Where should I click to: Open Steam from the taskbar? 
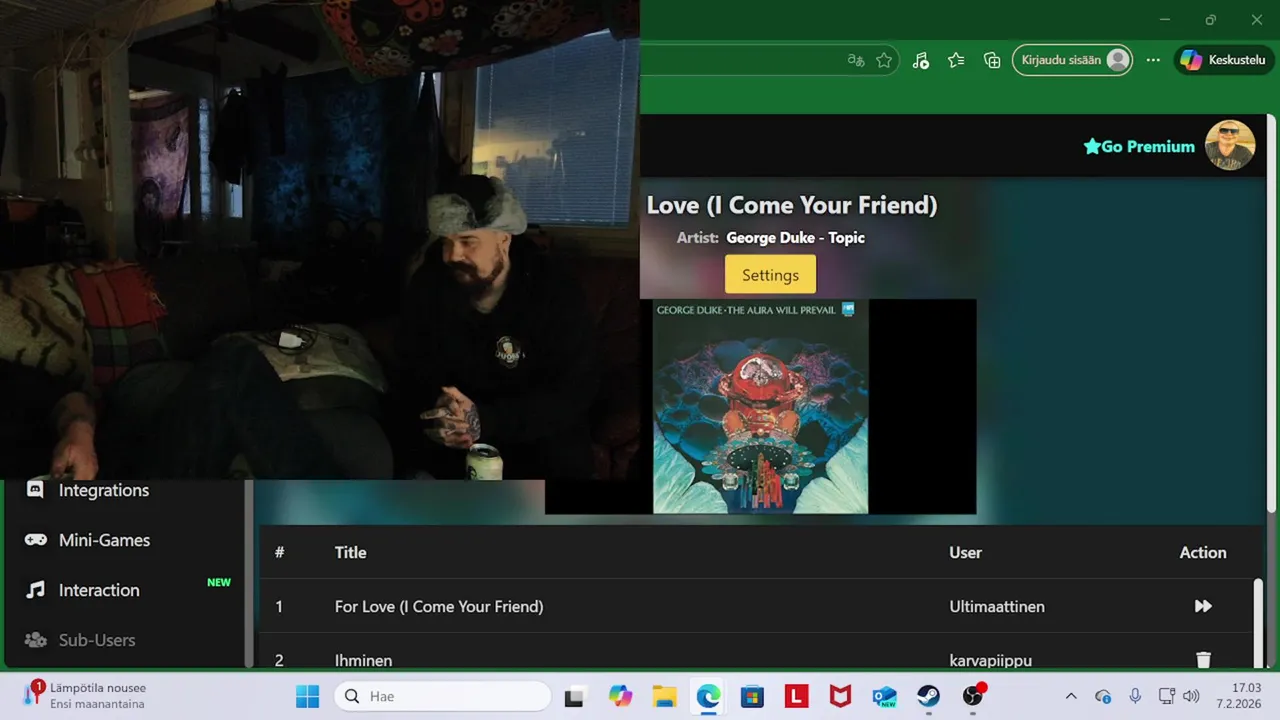[928, 696]
